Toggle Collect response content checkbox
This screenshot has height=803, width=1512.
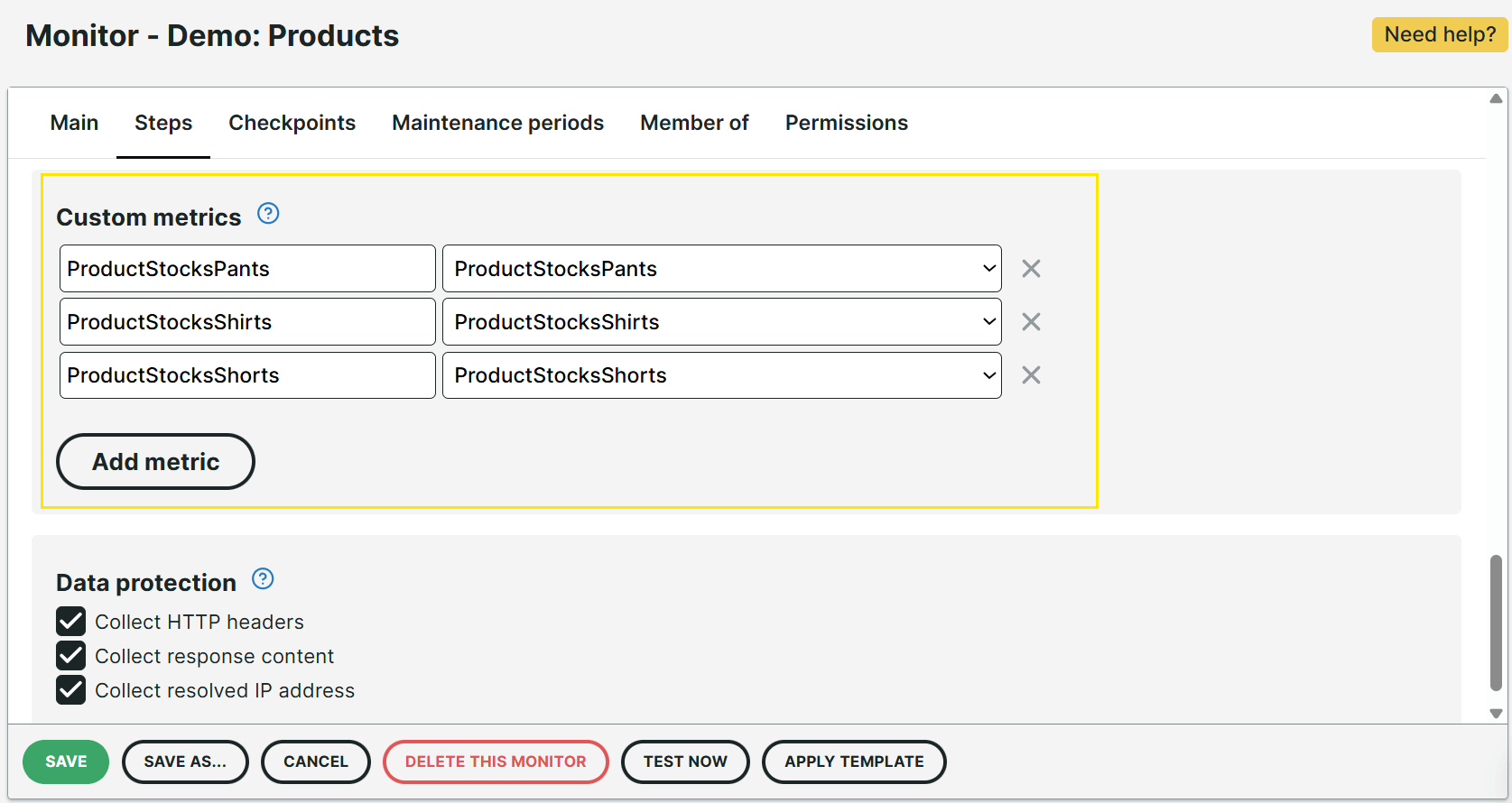coord(71,656)
